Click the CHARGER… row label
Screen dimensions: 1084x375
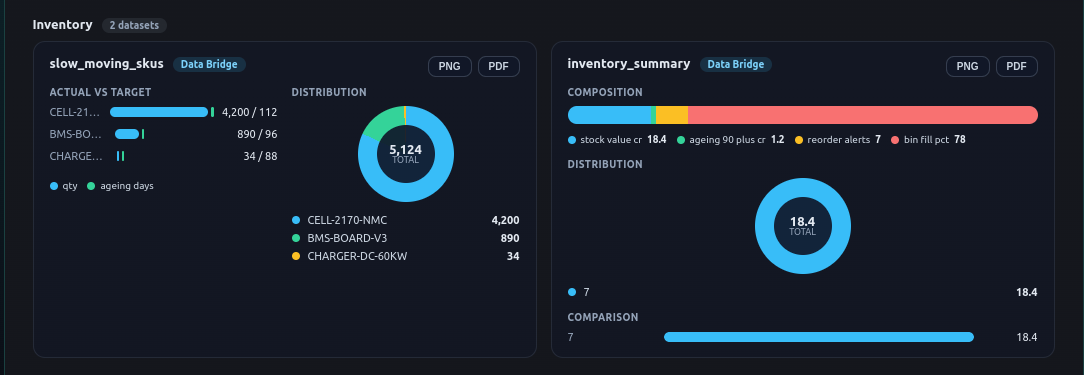(x=76, y=156)
